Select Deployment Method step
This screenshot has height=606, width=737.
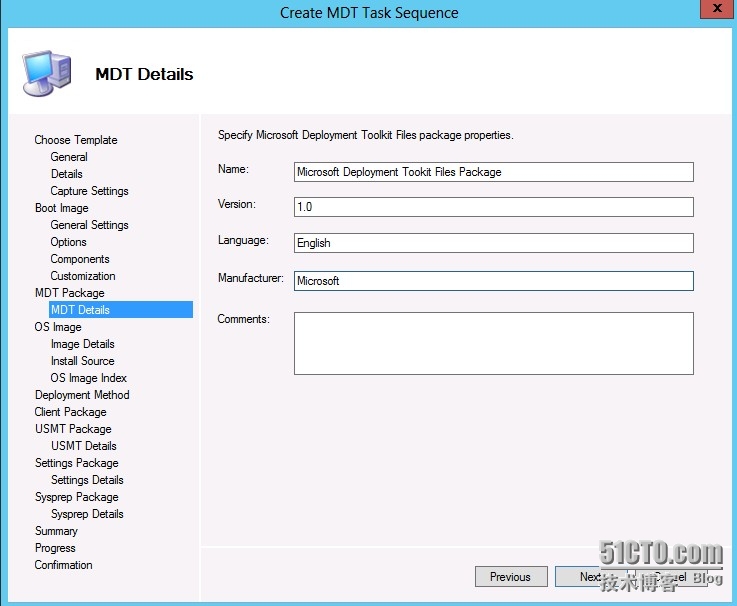[82, 395]
